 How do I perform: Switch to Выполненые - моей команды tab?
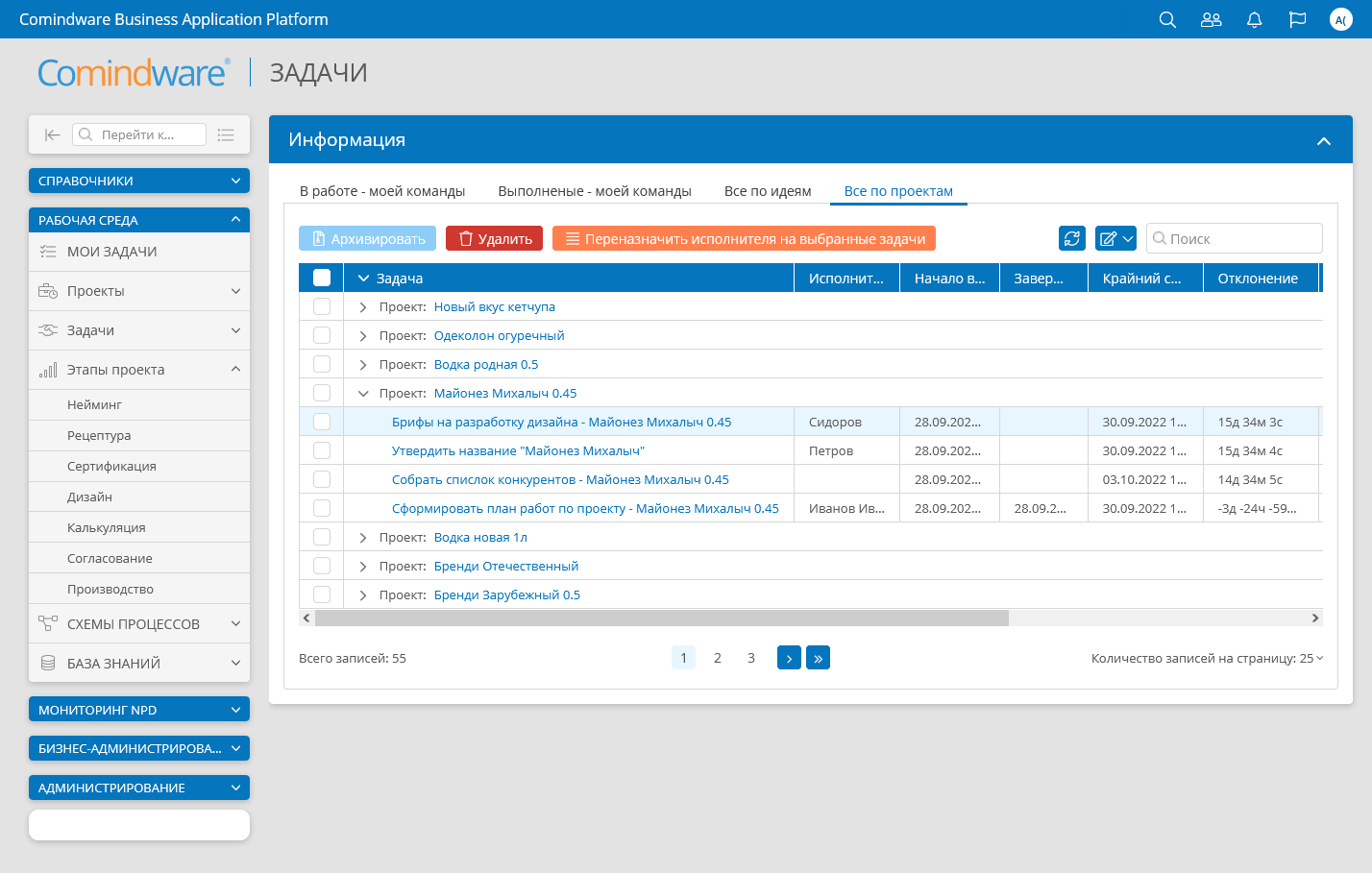tap(595, 191)
